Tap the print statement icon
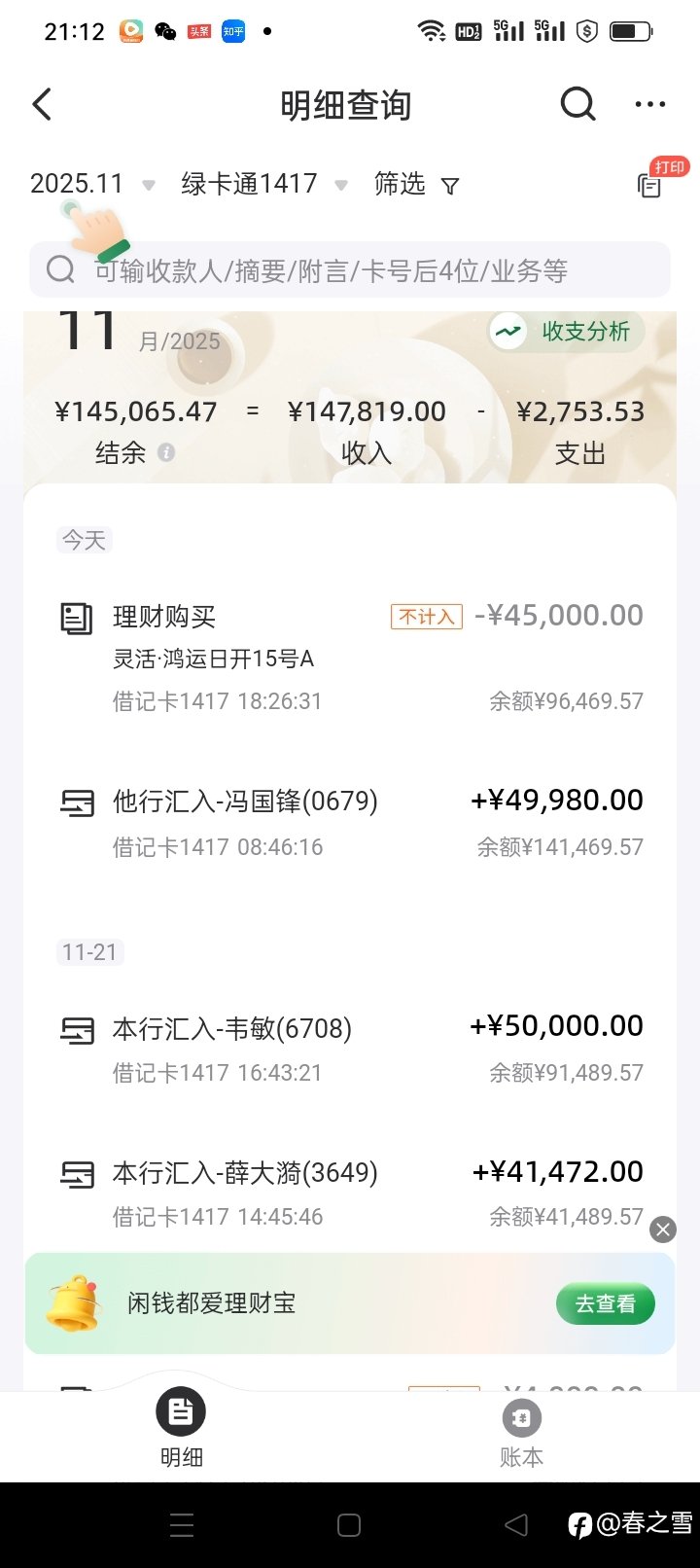The image size is (700, 1568). (x=649, y=185)
